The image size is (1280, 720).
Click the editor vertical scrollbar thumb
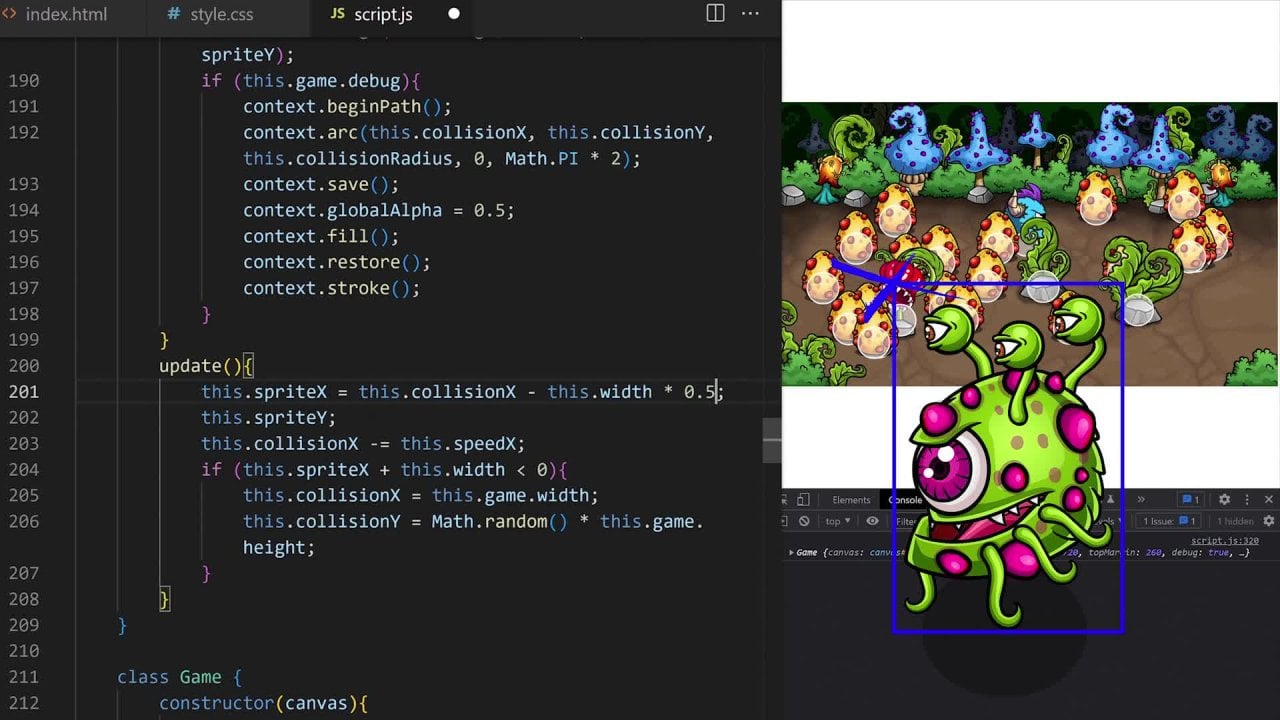[x=771, y=440]
